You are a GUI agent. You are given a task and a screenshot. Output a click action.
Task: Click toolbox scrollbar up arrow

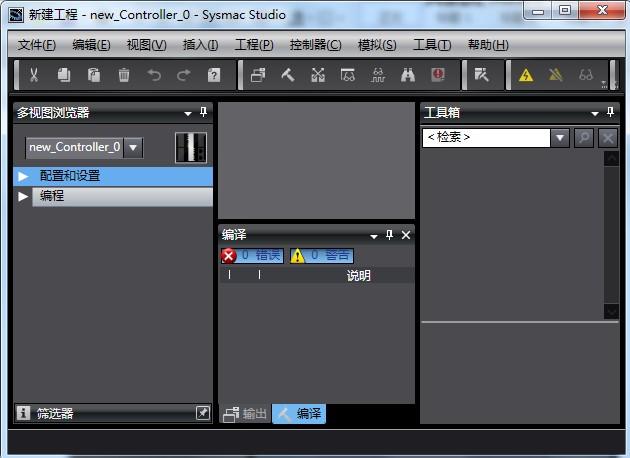[611, 158]
